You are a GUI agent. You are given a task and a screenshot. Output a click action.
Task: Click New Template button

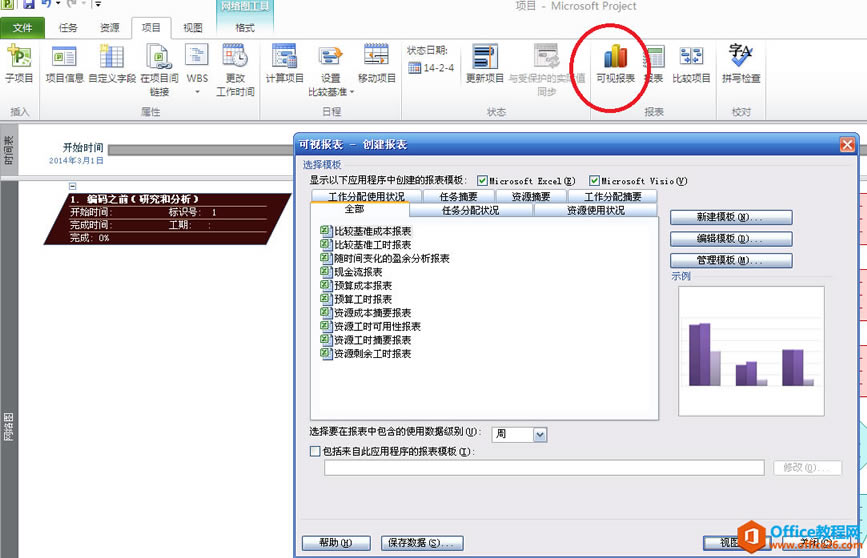point(731,217)
